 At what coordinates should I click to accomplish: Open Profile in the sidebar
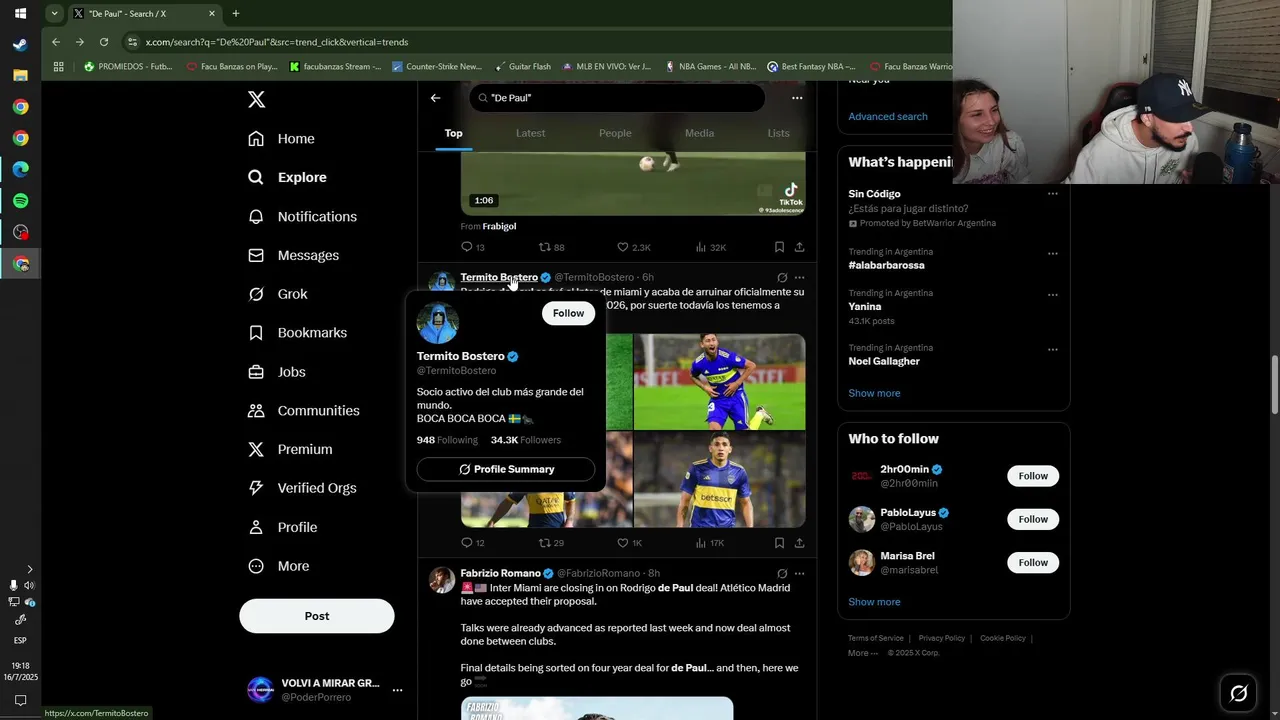tap(282, 527)
